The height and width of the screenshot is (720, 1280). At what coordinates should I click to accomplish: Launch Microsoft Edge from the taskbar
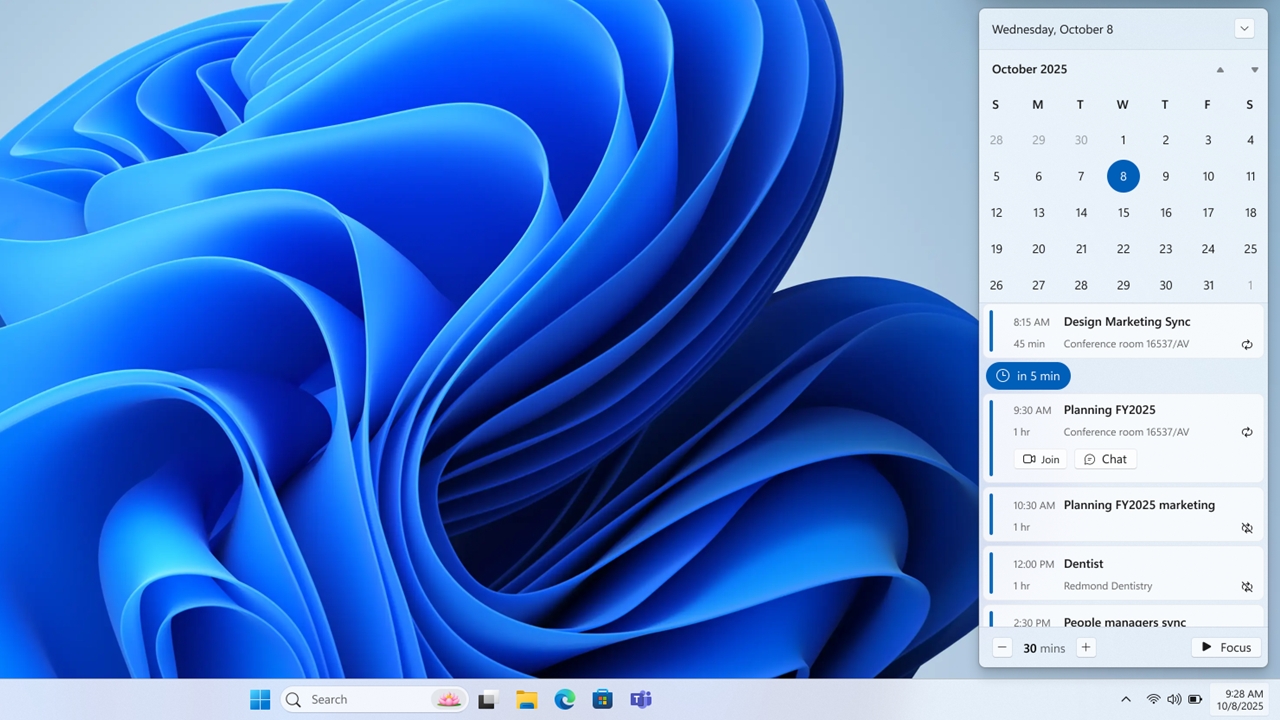pyautogui.click(x=564, y=699)
